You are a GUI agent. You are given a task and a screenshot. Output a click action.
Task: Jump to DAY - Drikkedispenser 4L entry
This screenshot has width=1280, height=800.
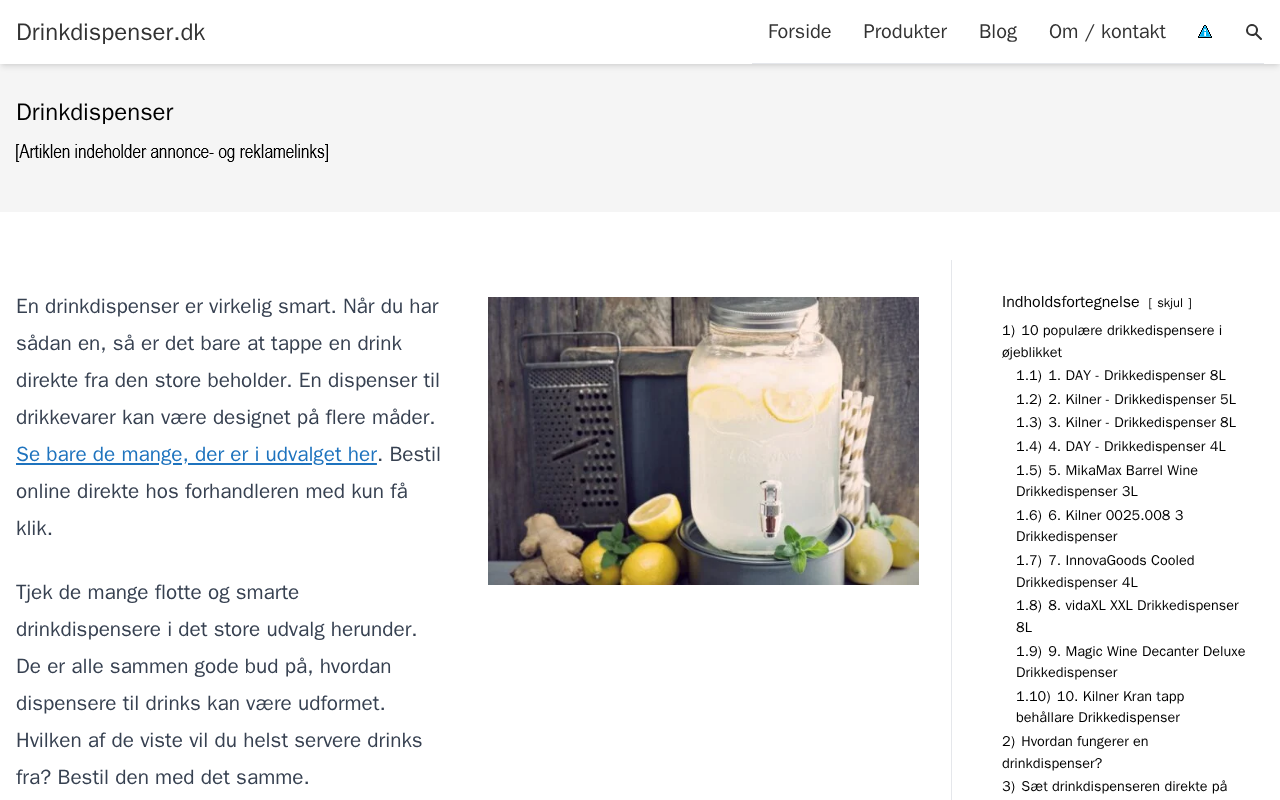(x=1121, y=447)
